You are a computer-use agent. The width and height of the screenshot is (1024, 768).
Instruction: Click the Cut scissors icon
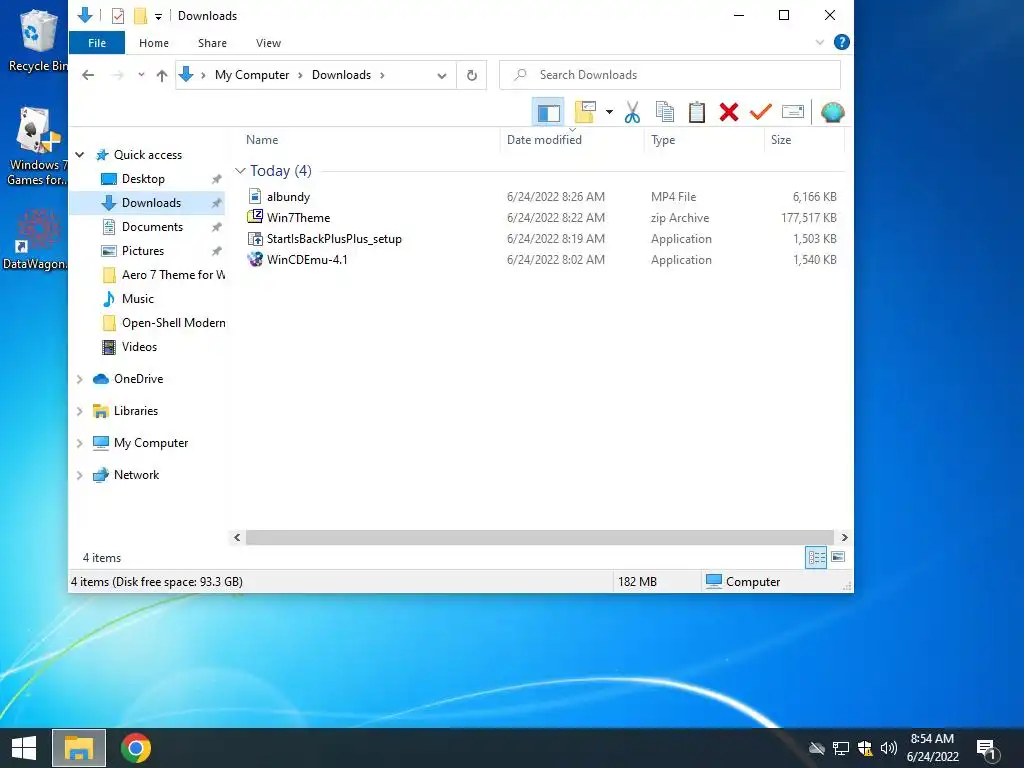coord(632,112)
